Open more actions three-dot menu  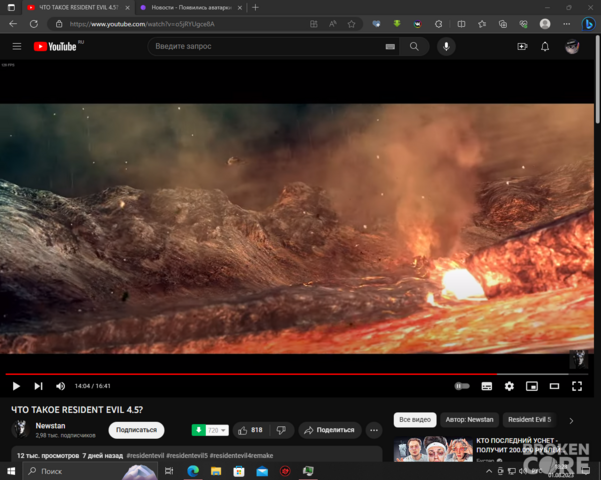(x=374, y=430)
